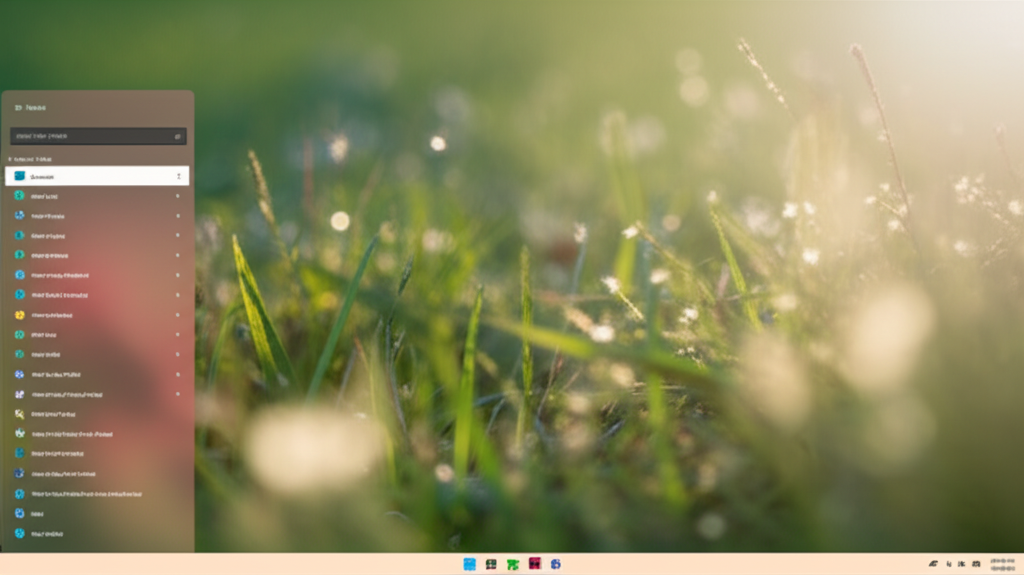Click the panel title icon above the search box
Viewport: 1024px width, 575px height.
click(18, 107)
